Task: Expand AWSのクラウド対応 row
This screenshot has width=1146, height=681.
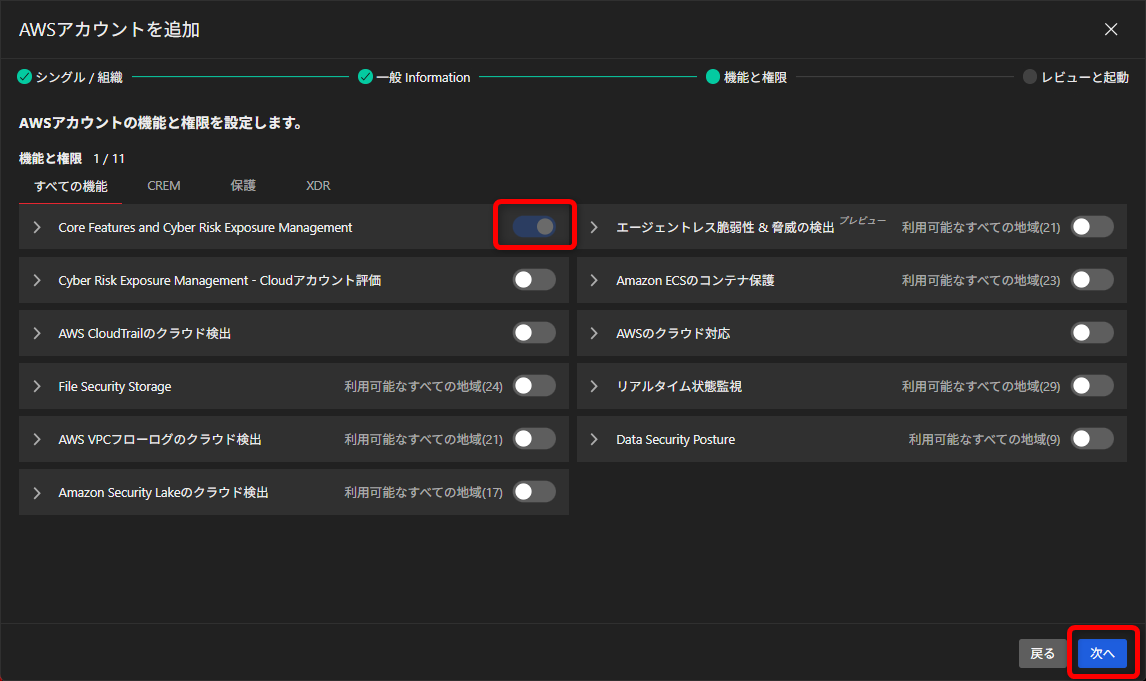Action: click(x=594, y=333)
